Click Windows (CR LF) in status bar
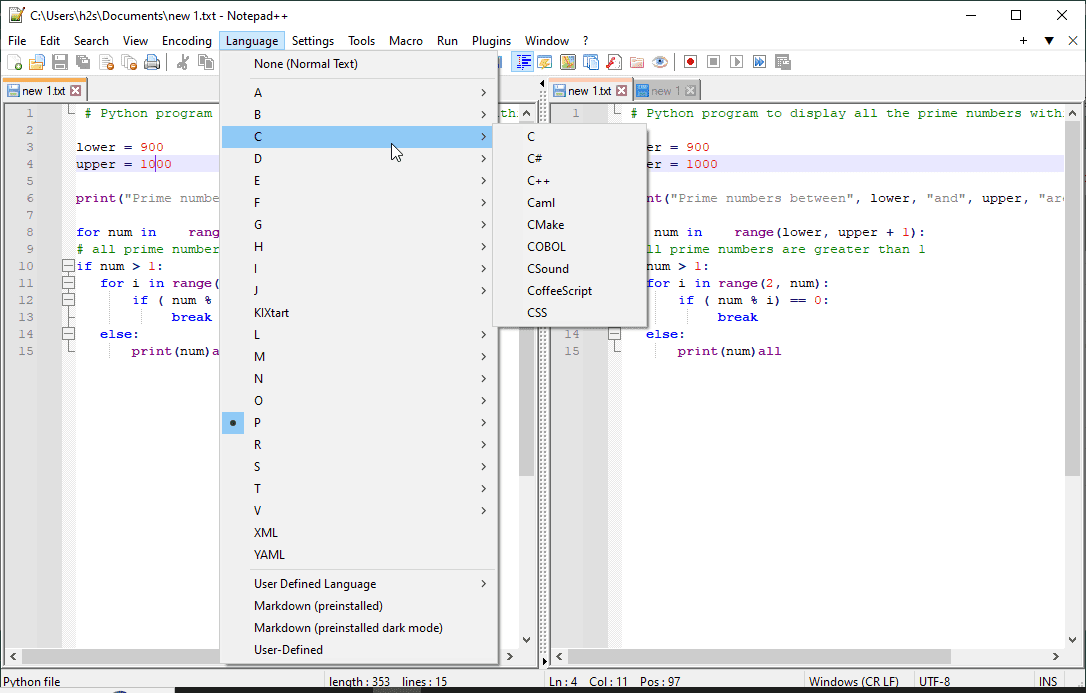 (853, 682)
